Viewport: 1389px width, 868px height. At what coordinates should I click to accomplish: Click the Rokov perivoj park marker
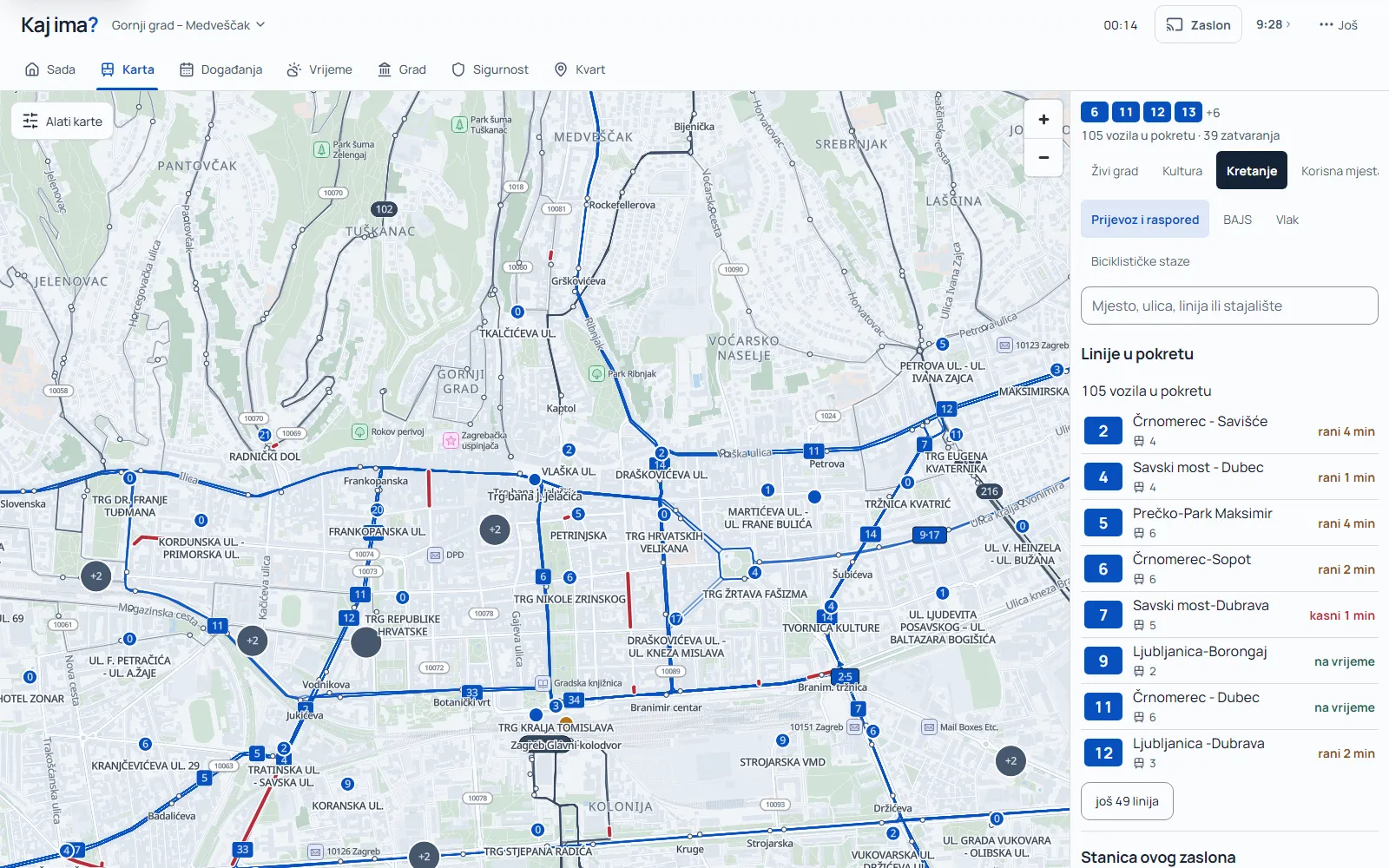(359, 431)
